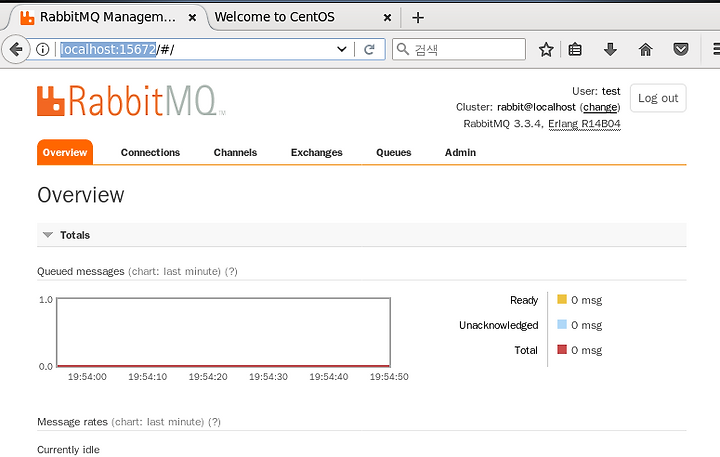The image size is (720, 457).
Task: Click the magnifier icon in search box
Action: click(403, 49)
